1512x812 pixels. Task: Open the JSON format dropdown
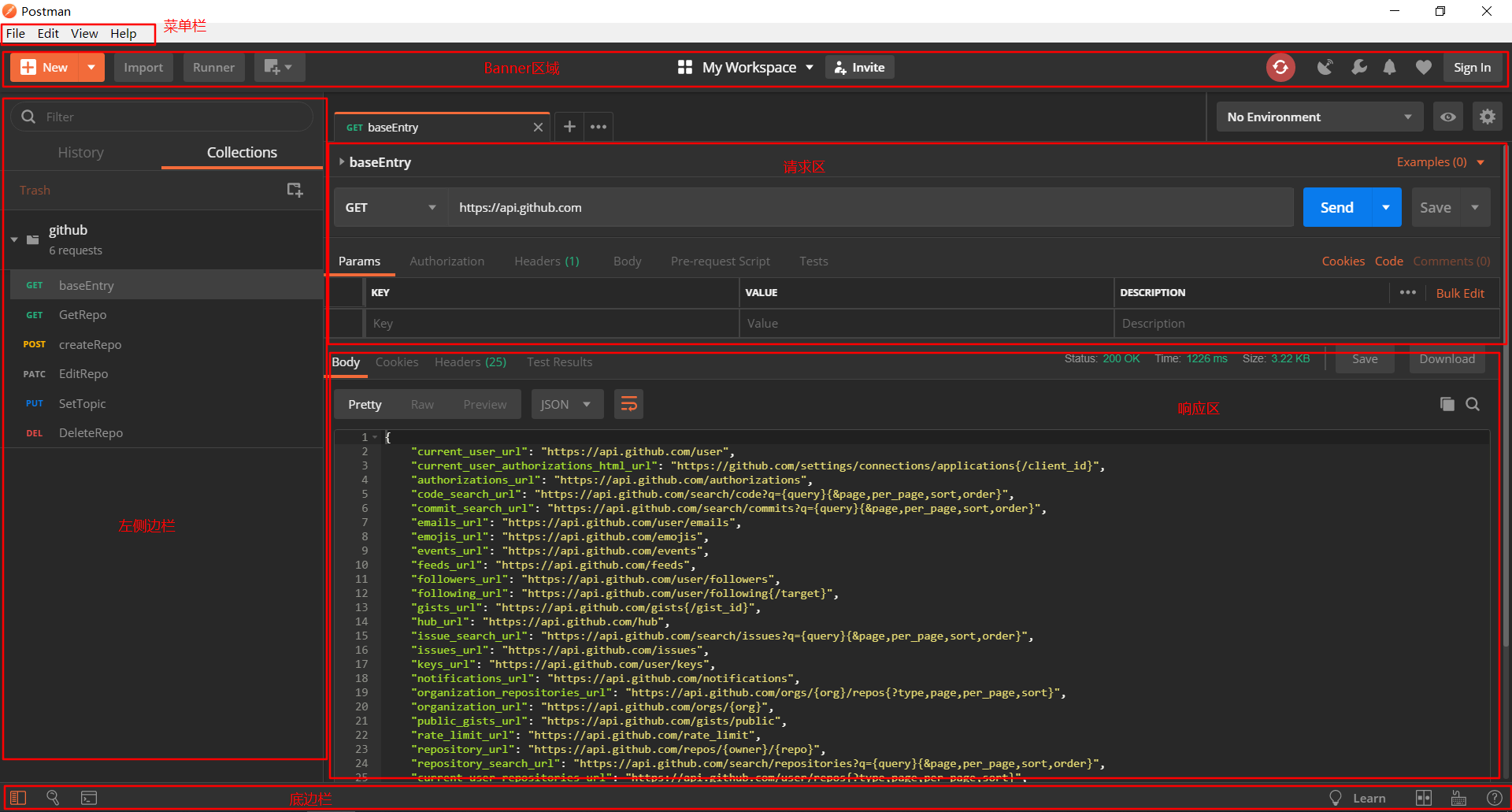coord(567,404)
